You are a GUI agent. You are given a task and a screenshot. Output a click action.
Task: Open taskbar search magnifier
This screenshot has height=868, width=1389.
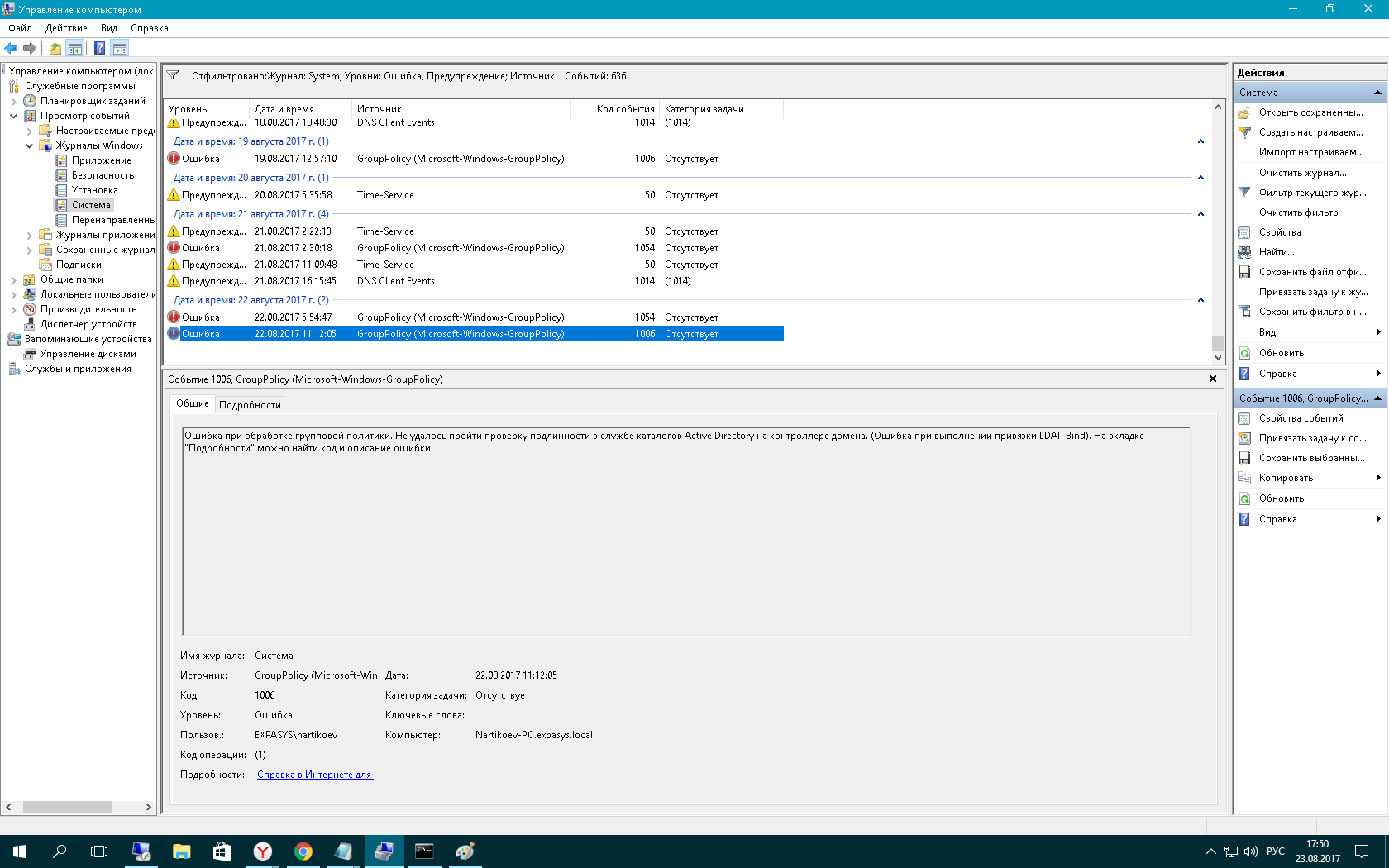point(60,851)
